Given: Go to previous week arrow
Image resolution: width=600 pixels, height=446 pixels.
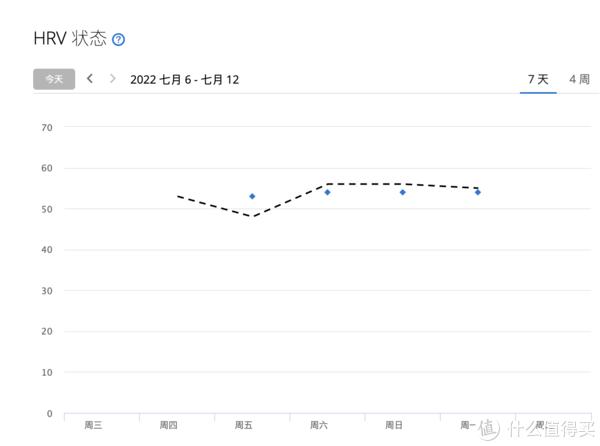Looking at the screenshot, I should click(90, 79).
